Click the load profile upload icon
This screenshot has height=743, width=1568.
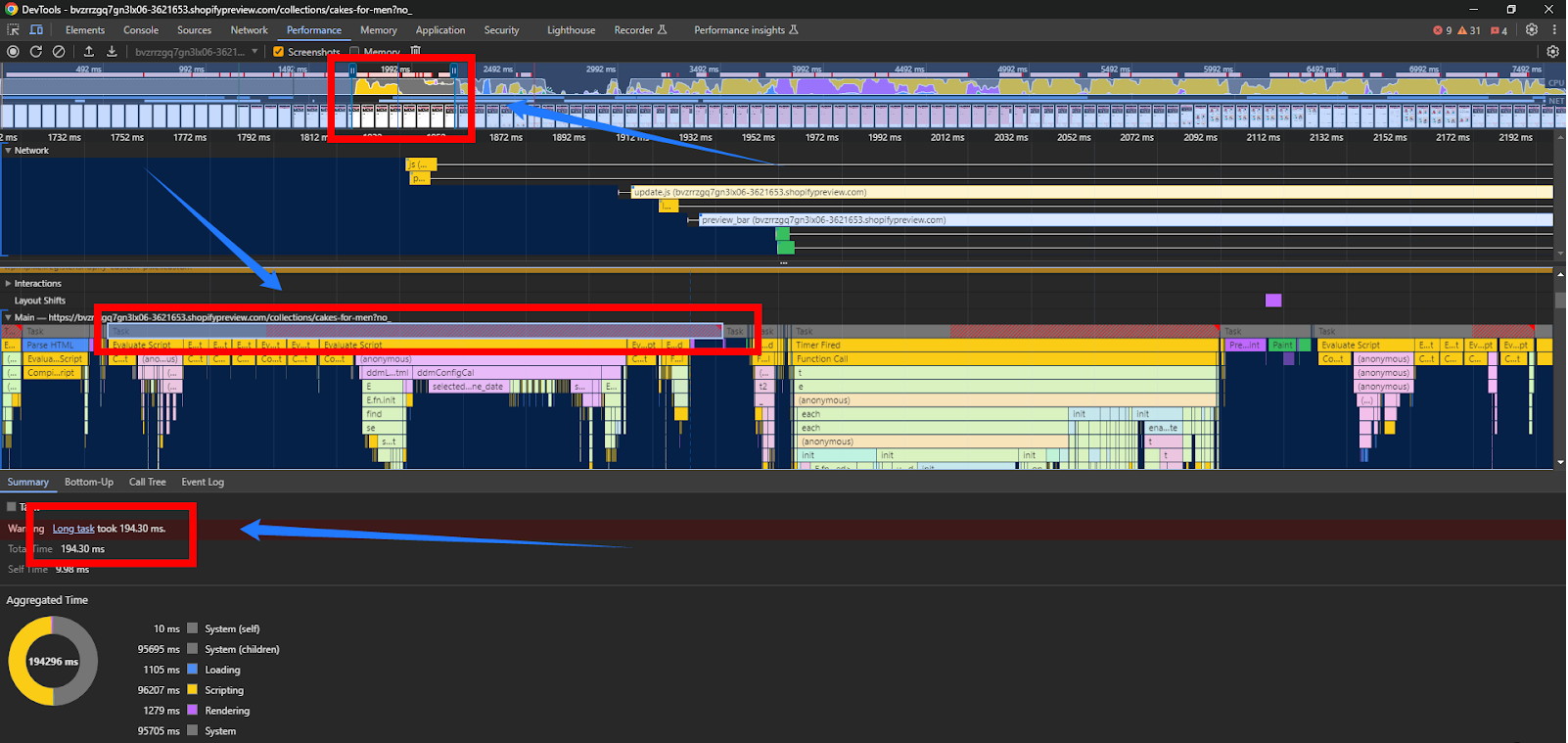click(89, 51)
